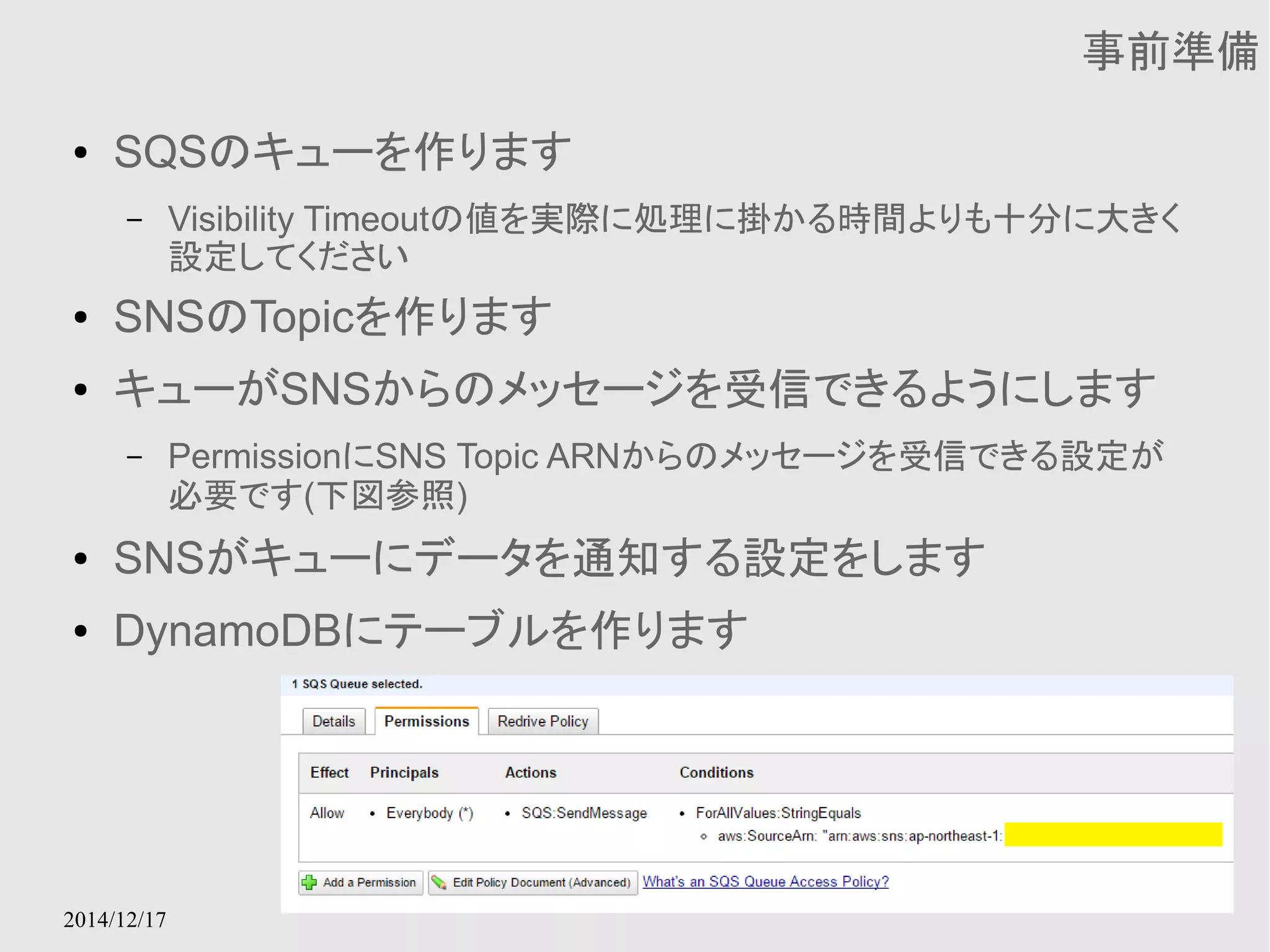Click the pencil icon on Edit Policy Document
The width and height of the screenshot is (1270, 952).
pos(439,883)
